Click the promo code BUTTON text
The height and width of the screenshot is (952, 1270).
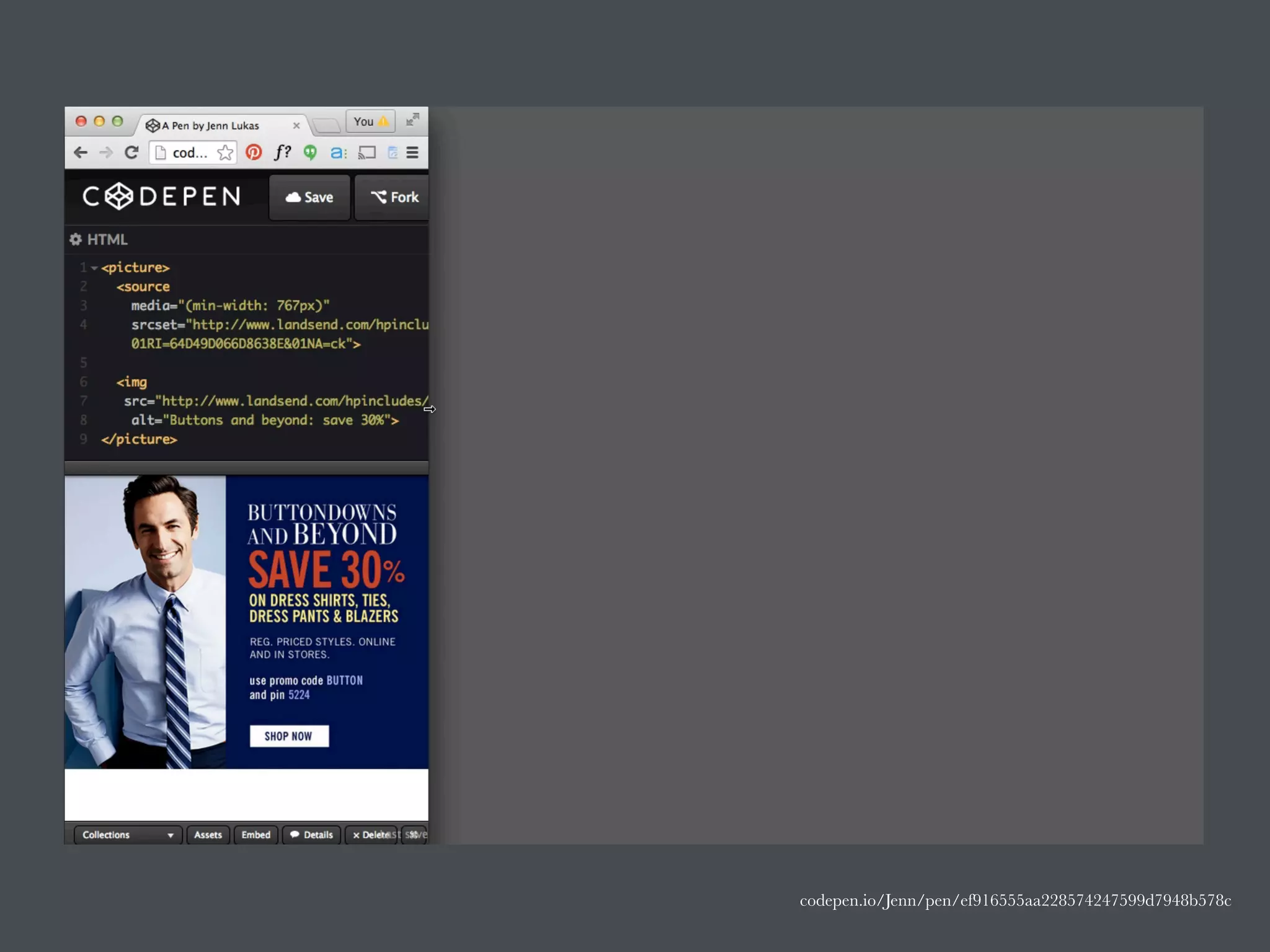[x=344, y=680]
